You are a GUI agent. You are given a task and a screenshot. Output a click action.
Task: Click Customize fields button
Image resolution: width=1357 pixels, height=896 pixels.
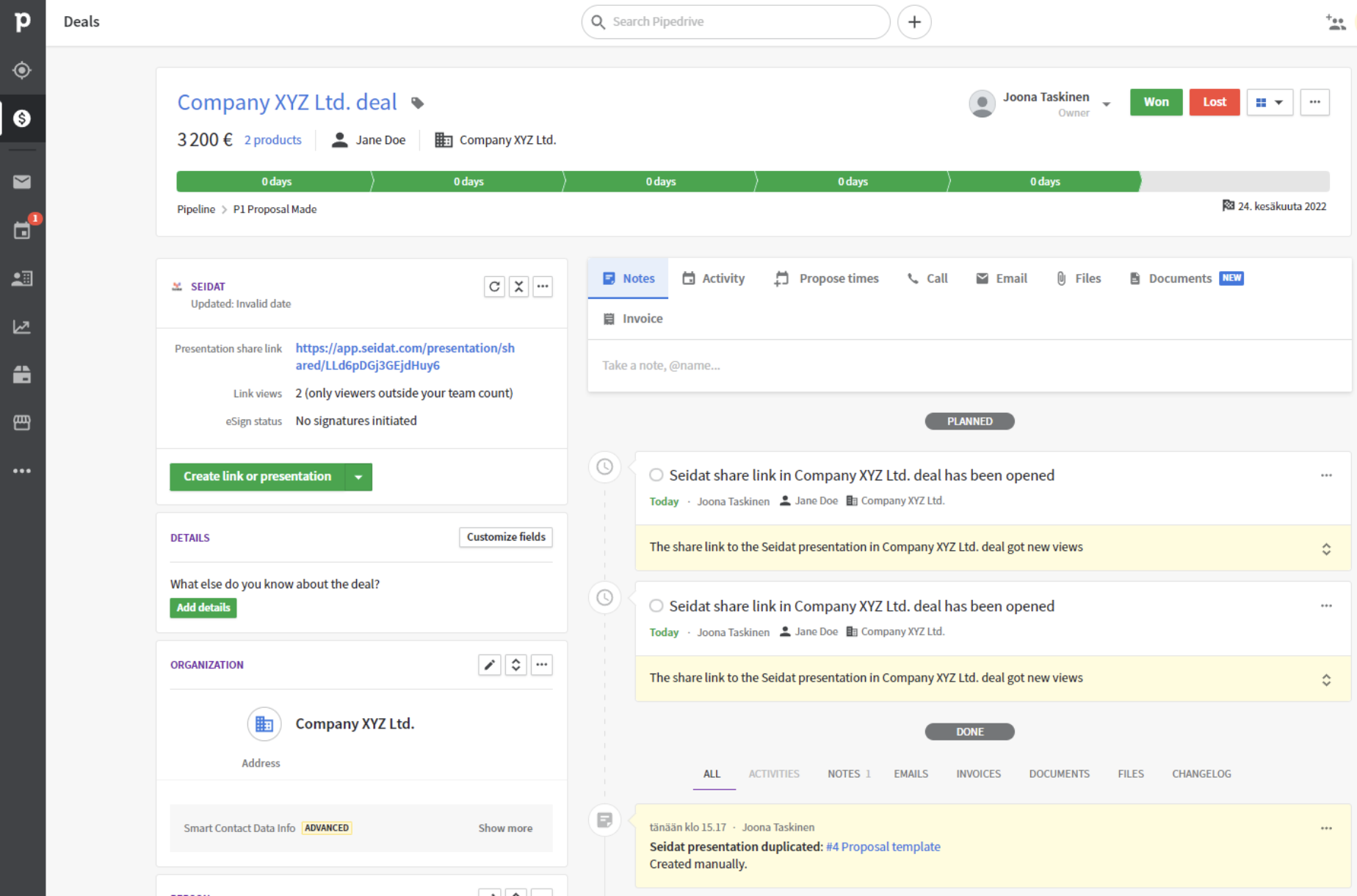[x=506, y=537]
